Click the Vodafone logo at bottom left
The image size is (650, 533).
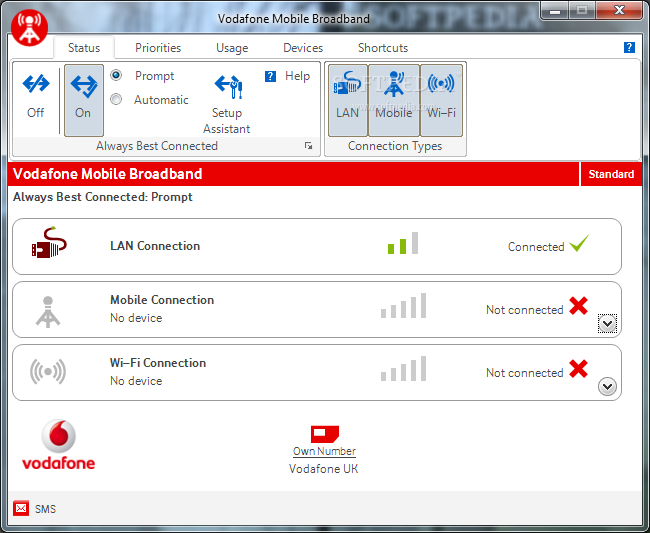(x=58, y=445)
